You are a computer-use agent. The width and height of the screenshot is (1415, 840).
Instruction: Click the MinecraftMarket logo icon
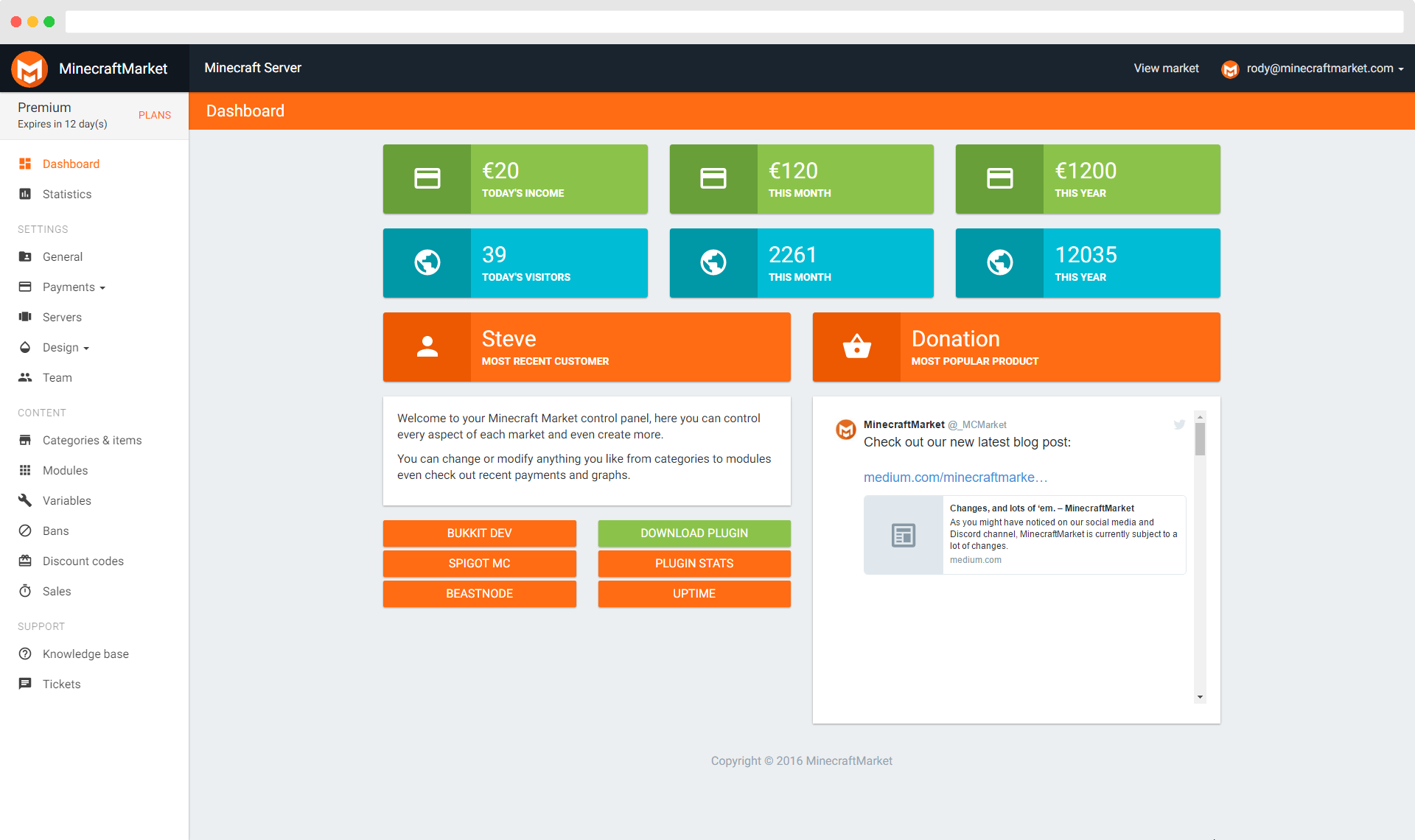(x=29, y=69)
